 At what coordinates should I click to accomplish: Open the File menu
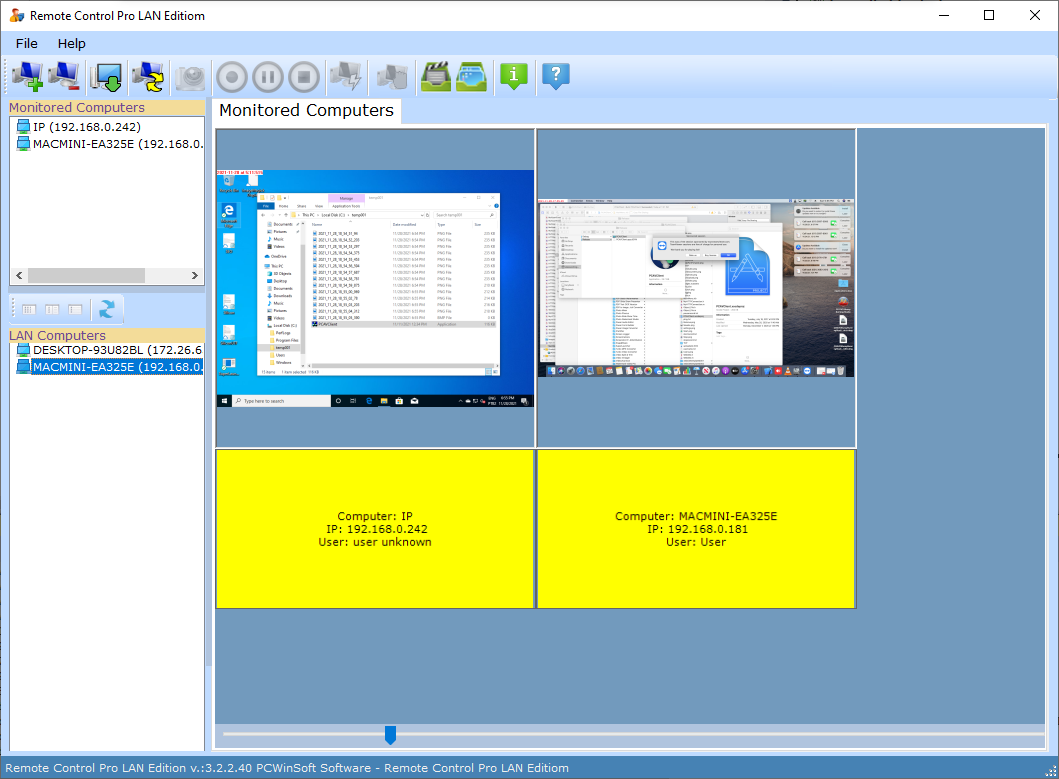coord(27,43)
